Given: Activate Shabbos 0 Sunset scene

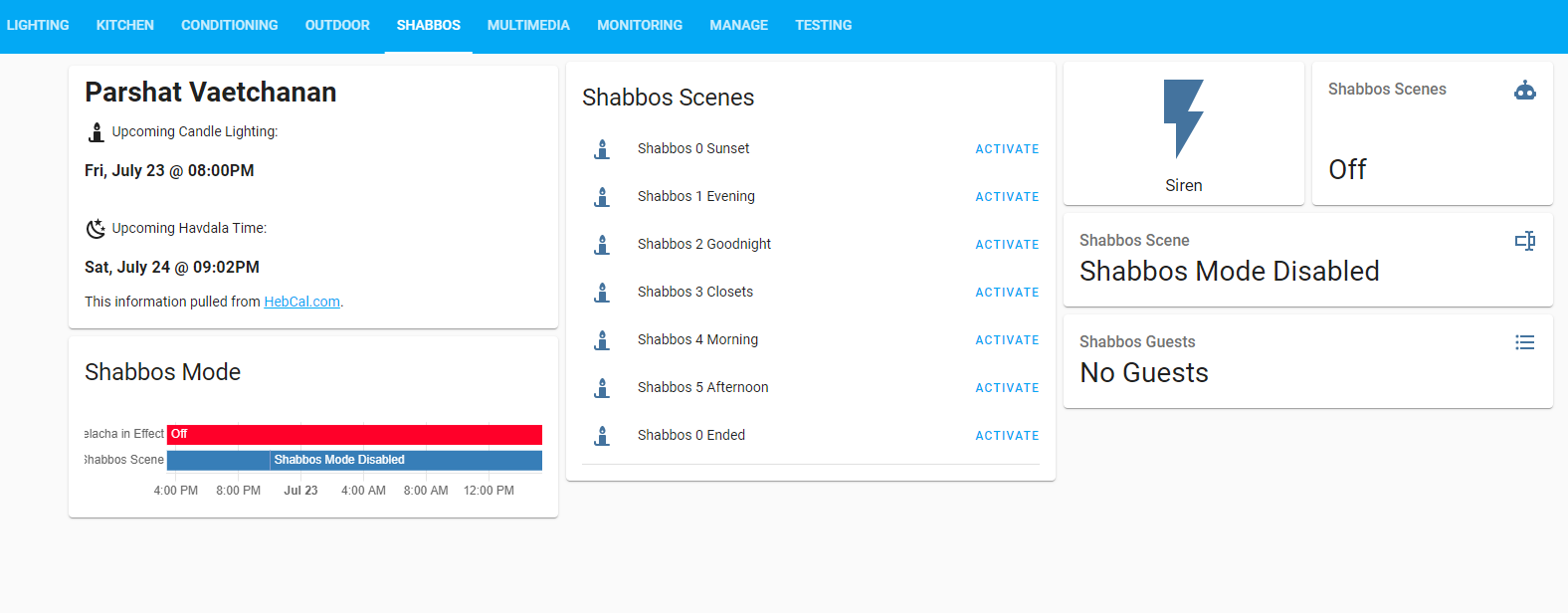Looking at the screenshot, I should tap(1007, 149).
